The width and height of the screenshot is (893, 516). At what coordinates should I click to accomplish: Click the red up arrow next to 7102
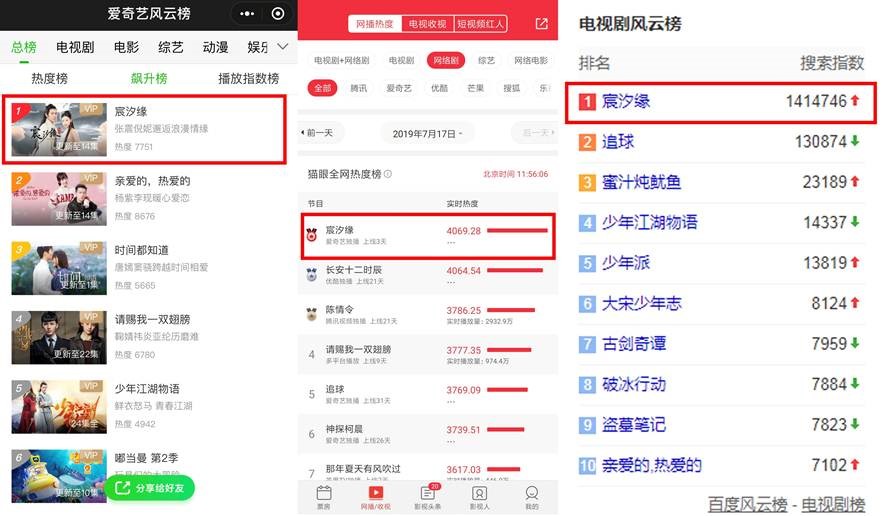(x=855, y=464)
